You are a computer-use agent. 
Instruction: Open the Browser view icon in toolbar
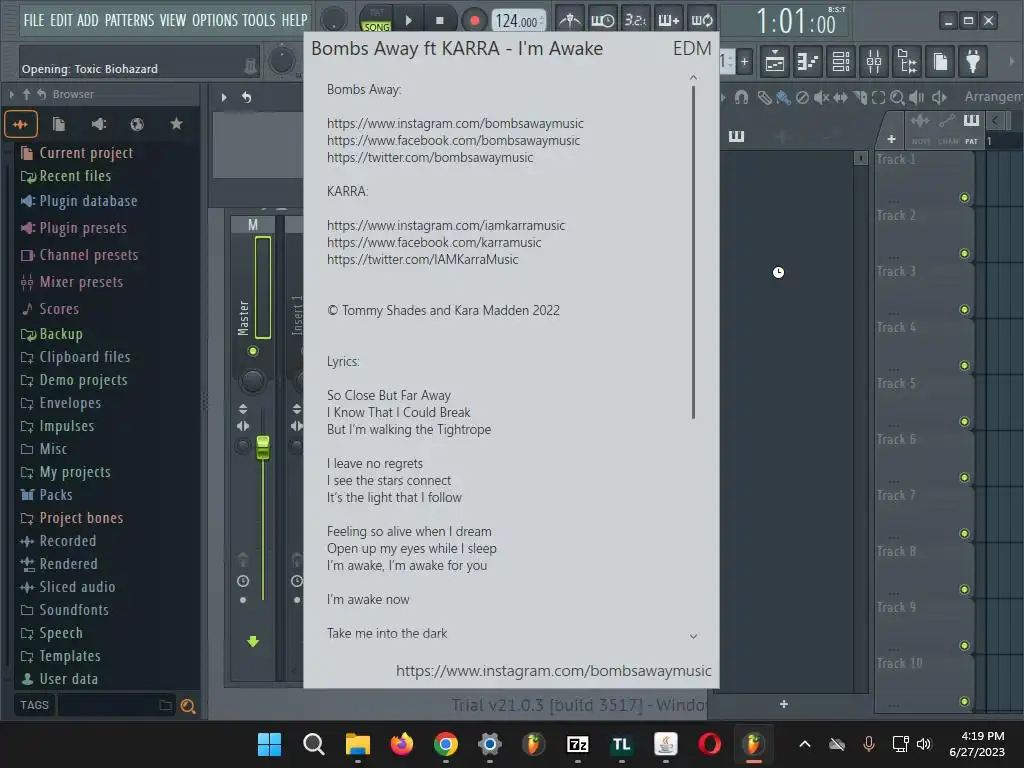[x=907, y=62]
